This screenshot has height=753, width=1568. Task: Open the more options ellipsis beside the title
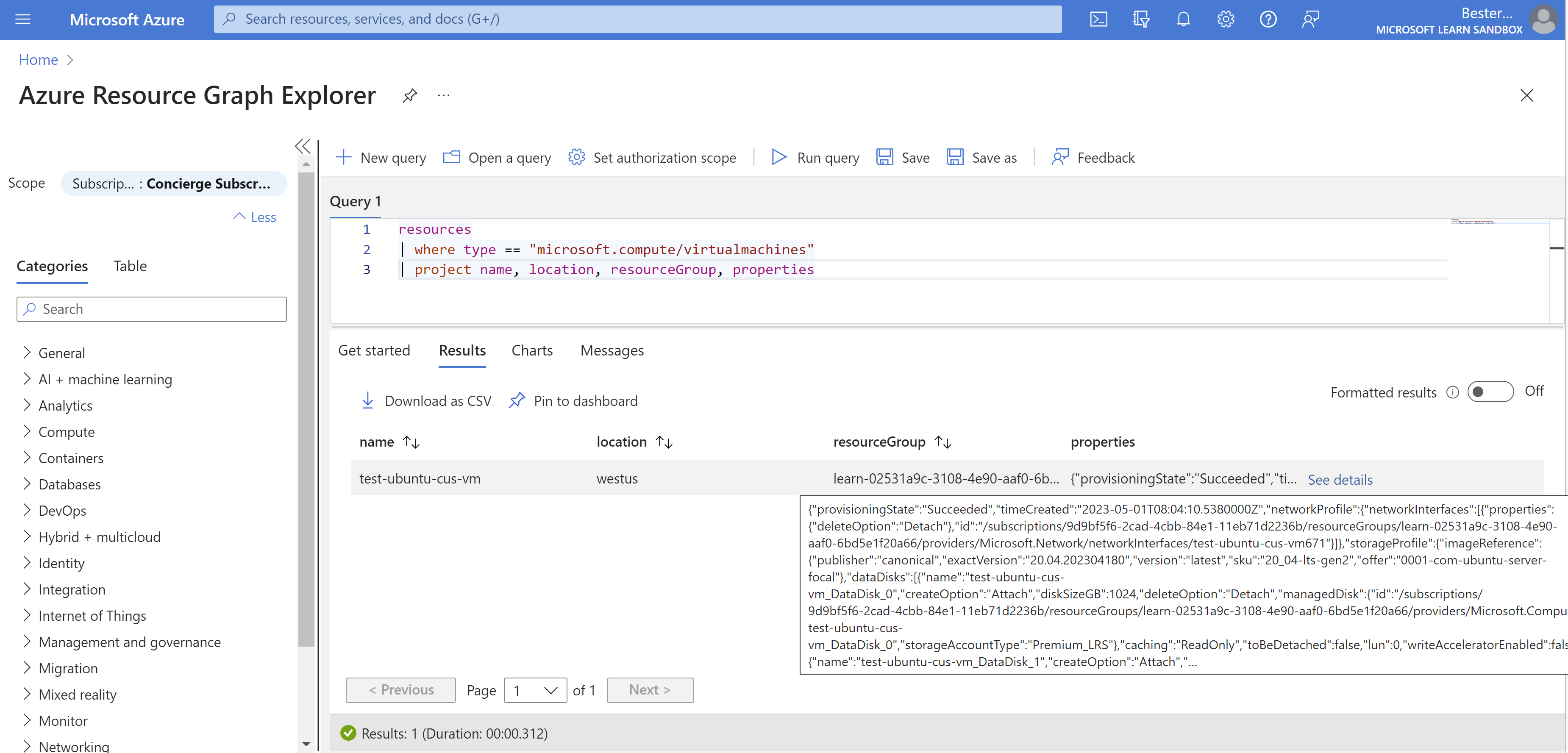444,96
